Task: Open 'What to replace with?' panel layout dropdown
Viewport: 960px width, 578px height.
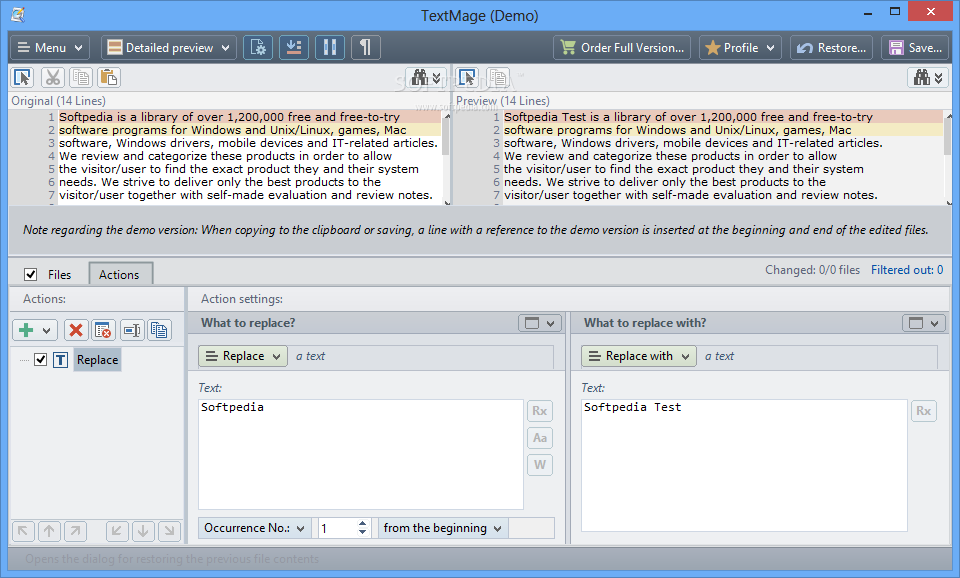Action: pyautogui.click(x=923, y=323)
